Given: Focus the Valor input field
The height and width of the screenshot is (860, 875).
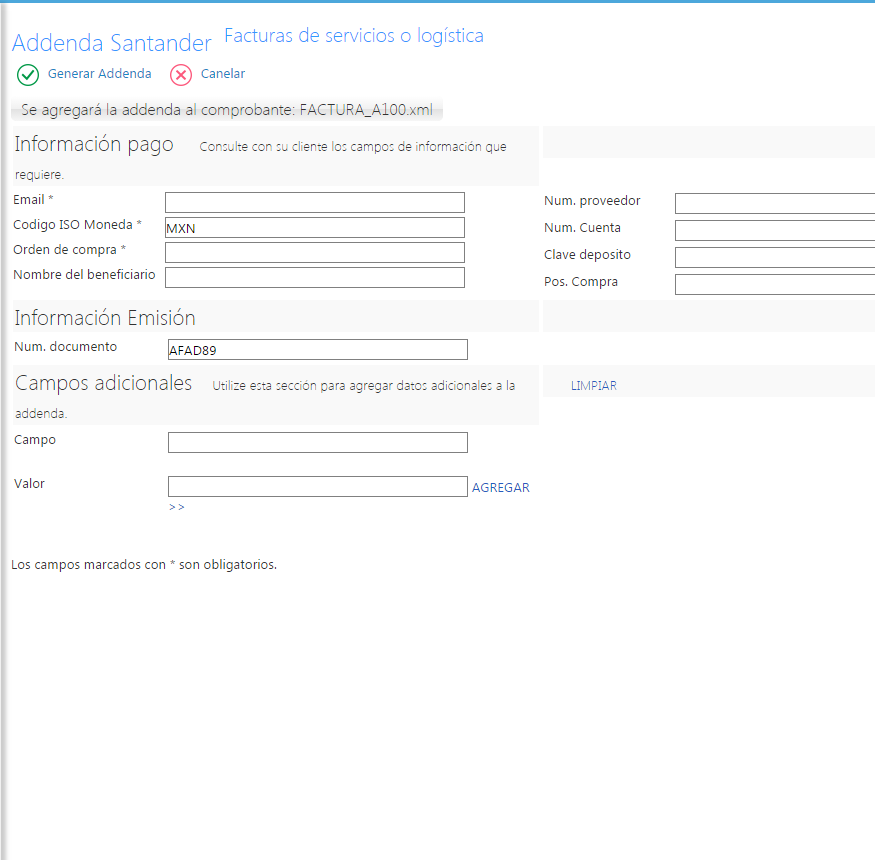Looking at the screenshot, I should (318, 487).
